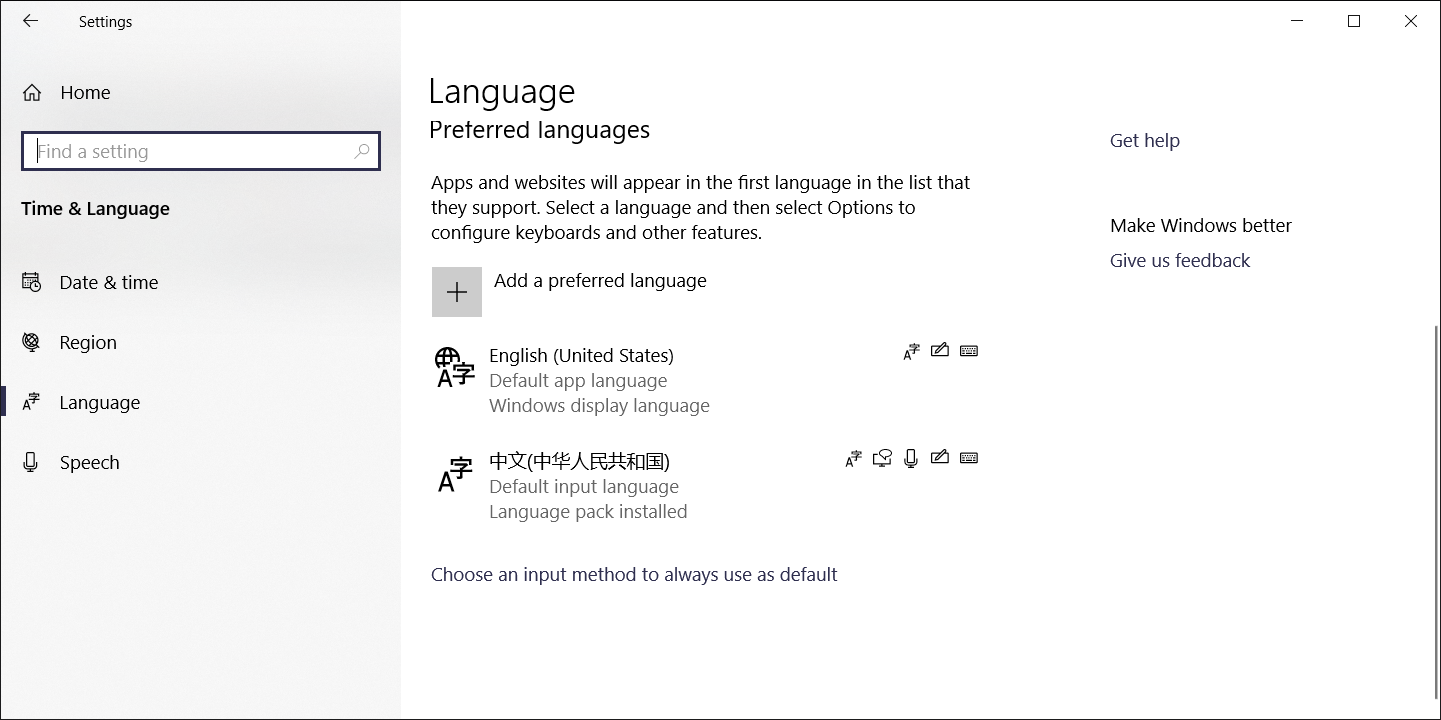Click Give us feedback
The image size is (1441, 720).
tap(1180, 260)
